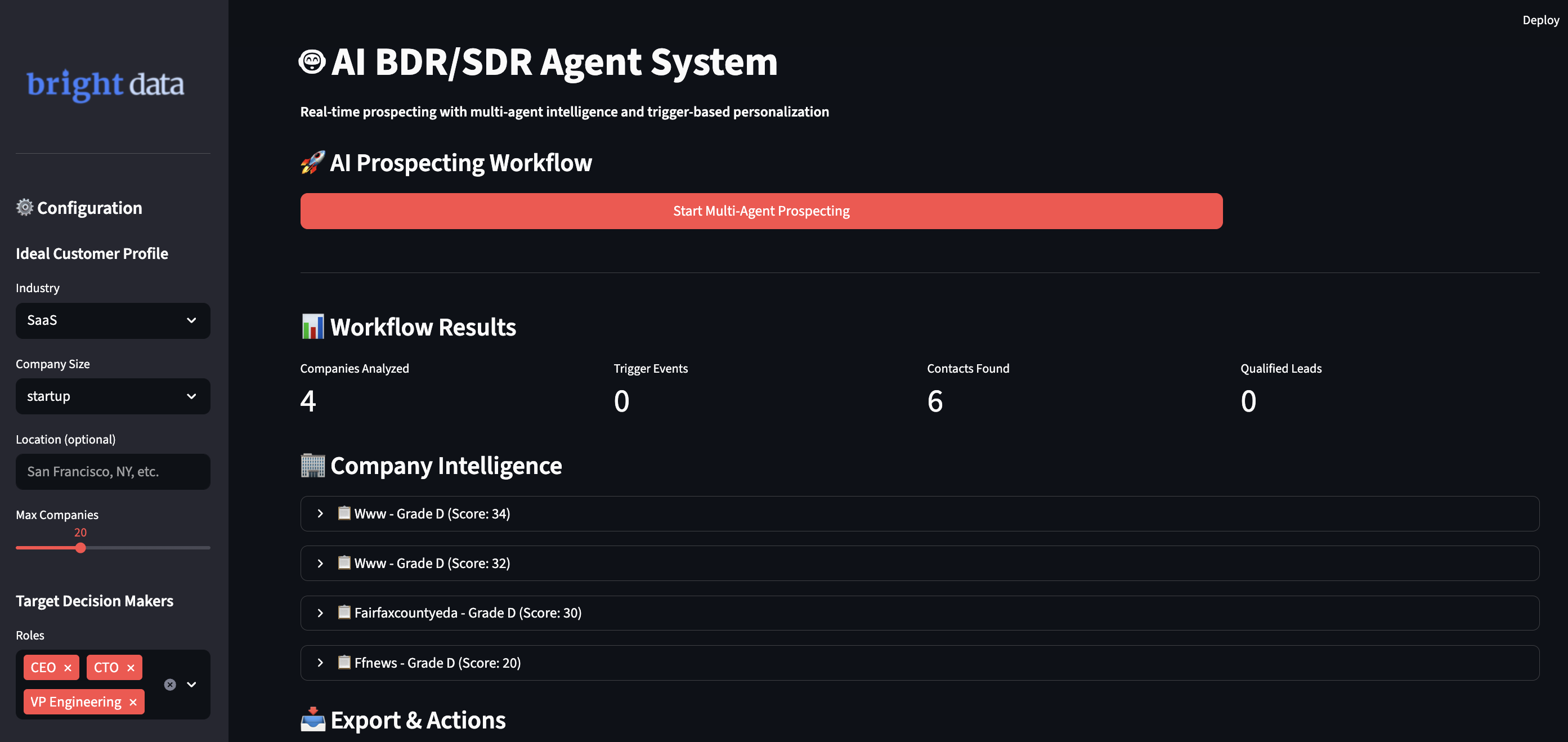Click the Max Companies slider handle
Image resolution: width=1568 pixels, height=742 pixels.
tap(80, 548)
